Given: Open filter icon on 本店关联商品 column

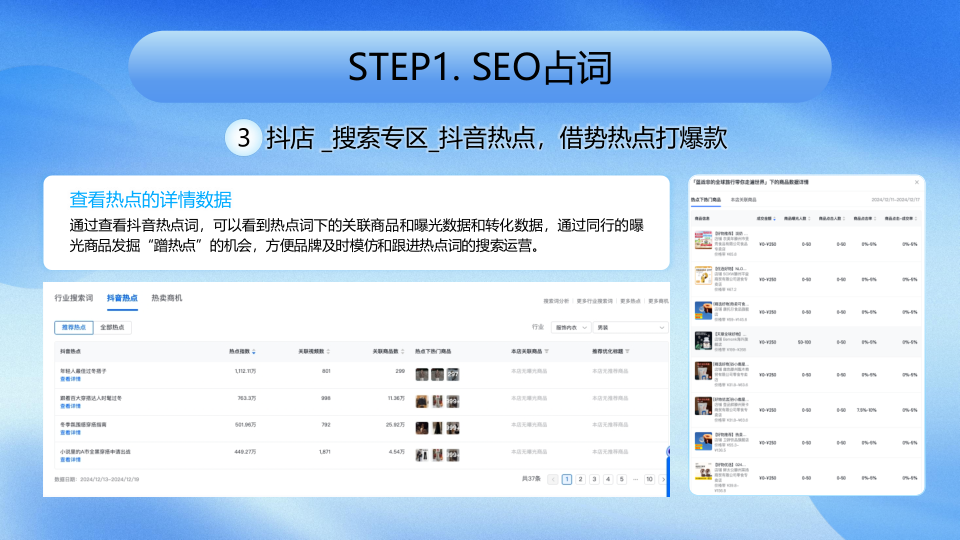Looking at the screenshot, I should (547, 351).
